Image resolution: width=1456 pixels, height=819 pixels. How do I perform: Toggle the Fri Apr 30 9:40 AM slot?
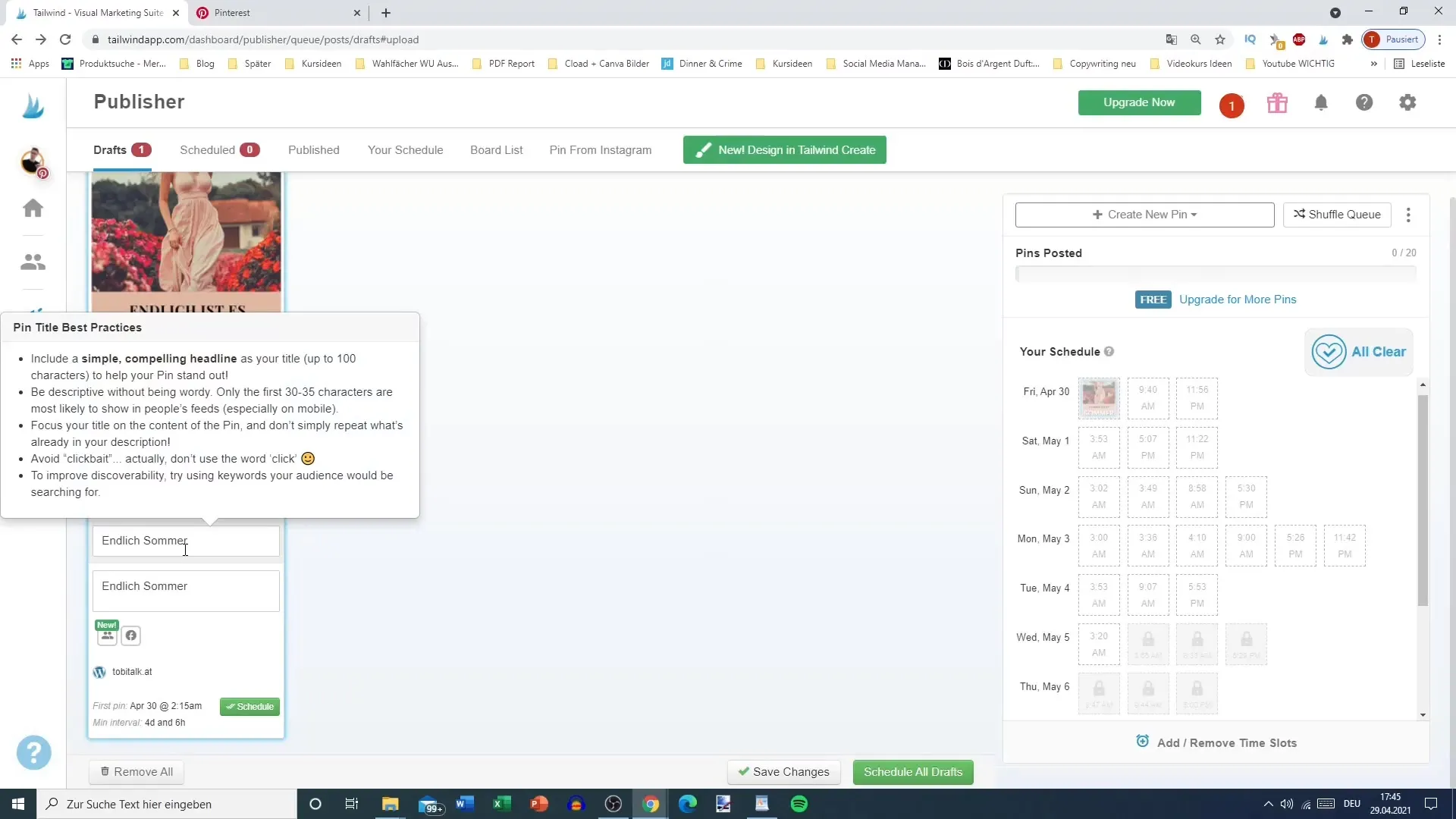[x=1147, y=398]
